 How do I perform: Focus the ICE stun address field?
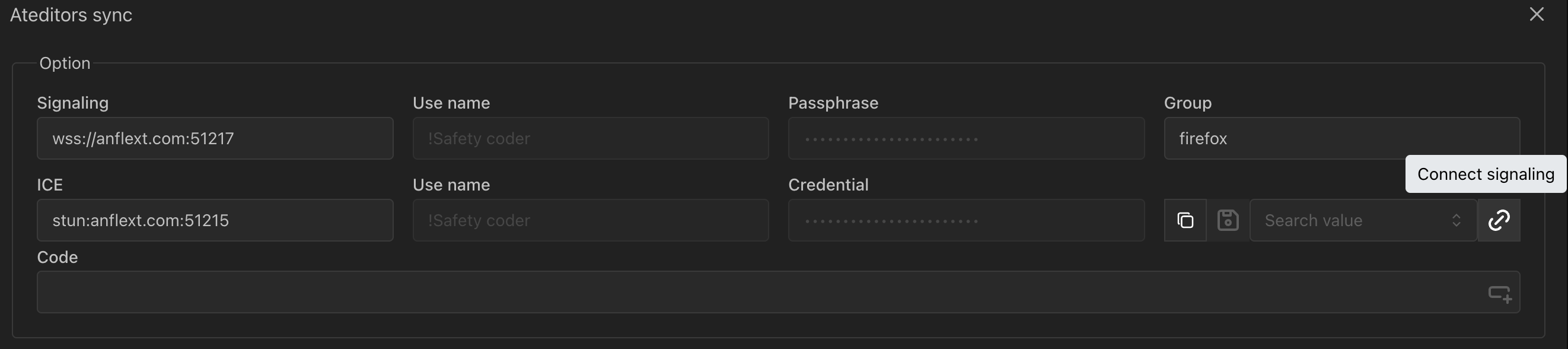point(215,220)
